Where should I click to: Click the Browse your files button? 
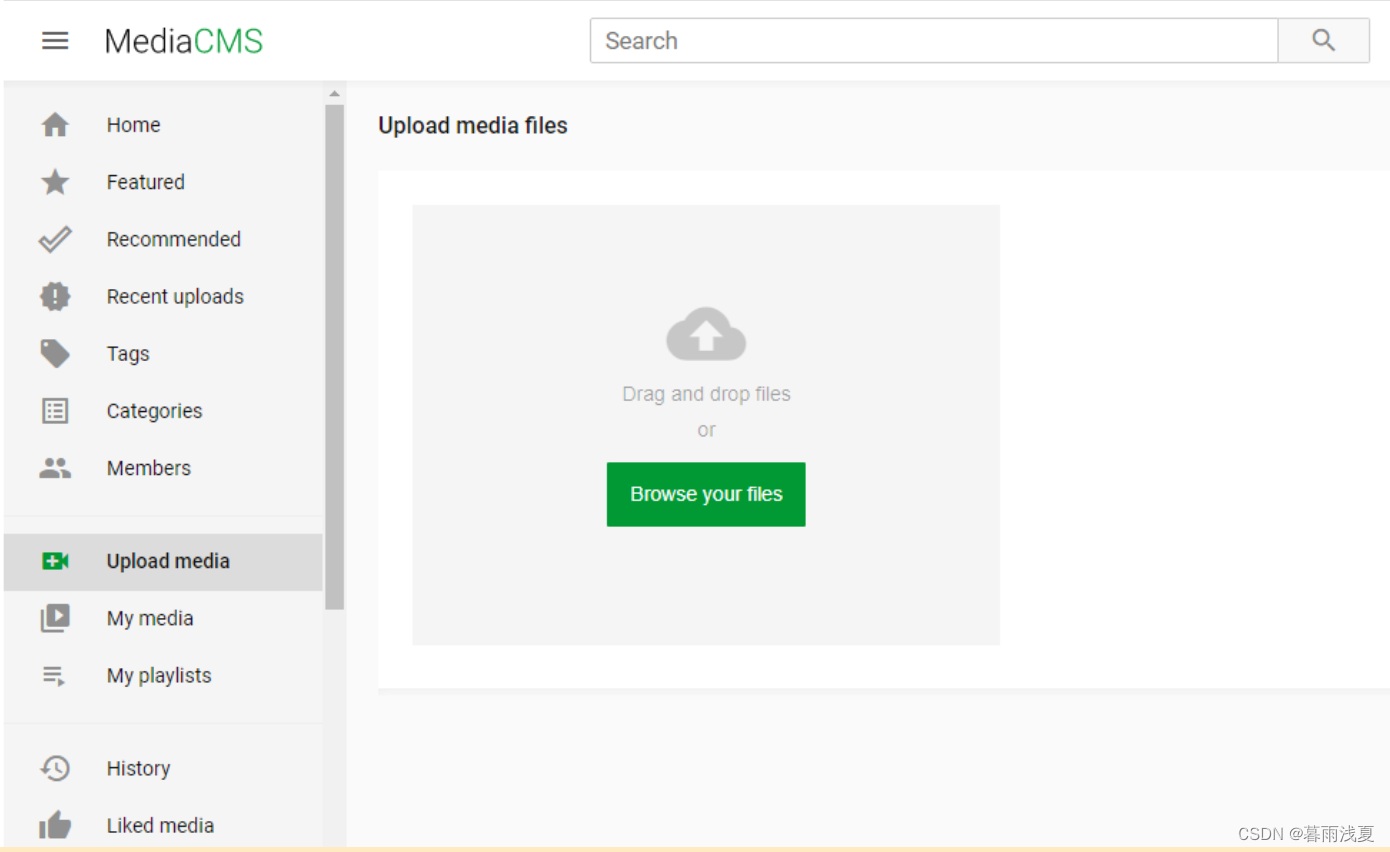[706, 494]
